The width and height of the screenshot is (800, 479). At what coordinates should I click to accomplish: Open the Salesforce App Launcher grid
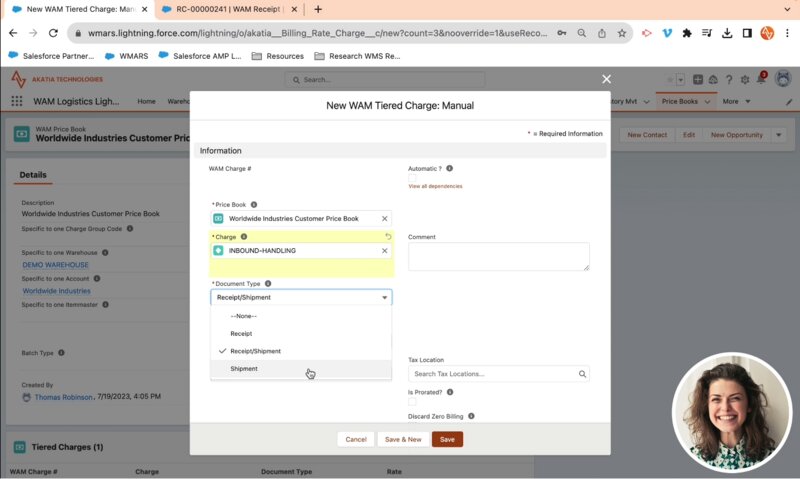(17, 101)
